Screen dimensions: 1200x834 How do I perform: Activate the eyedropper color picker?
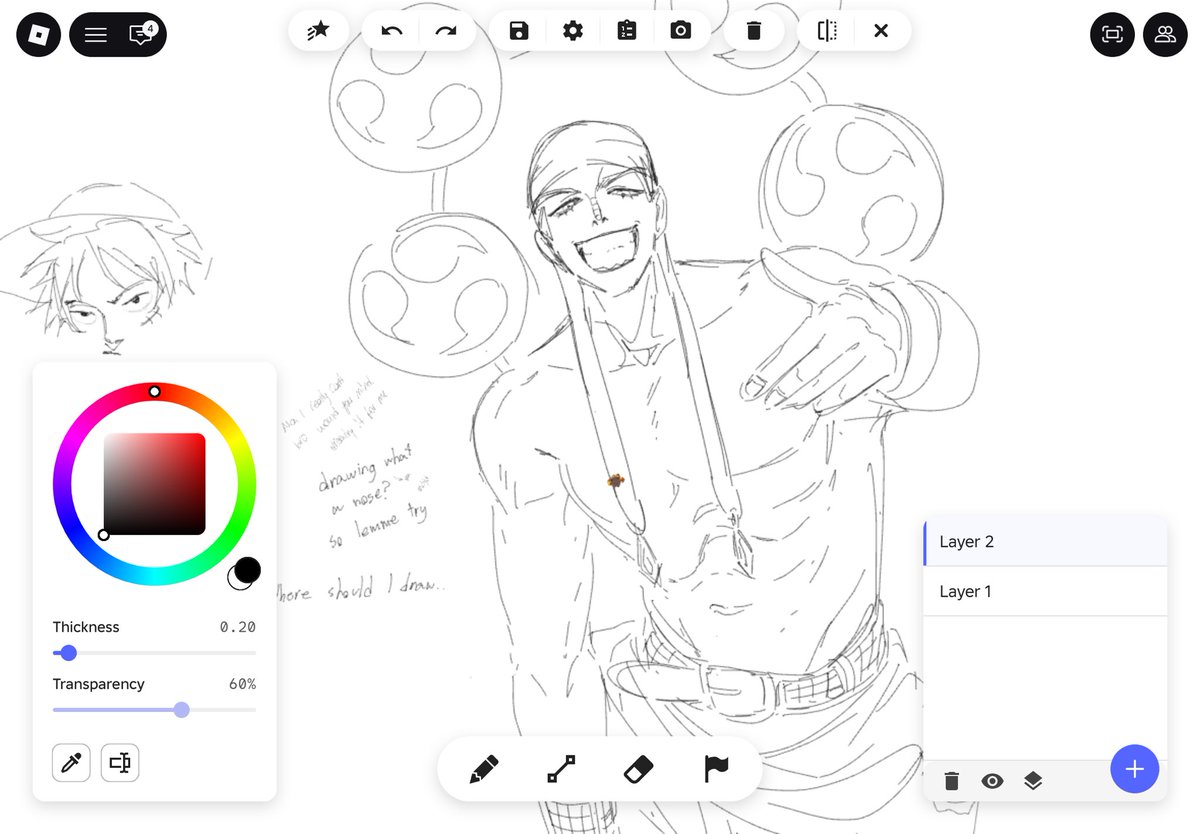tap(71, 763)
